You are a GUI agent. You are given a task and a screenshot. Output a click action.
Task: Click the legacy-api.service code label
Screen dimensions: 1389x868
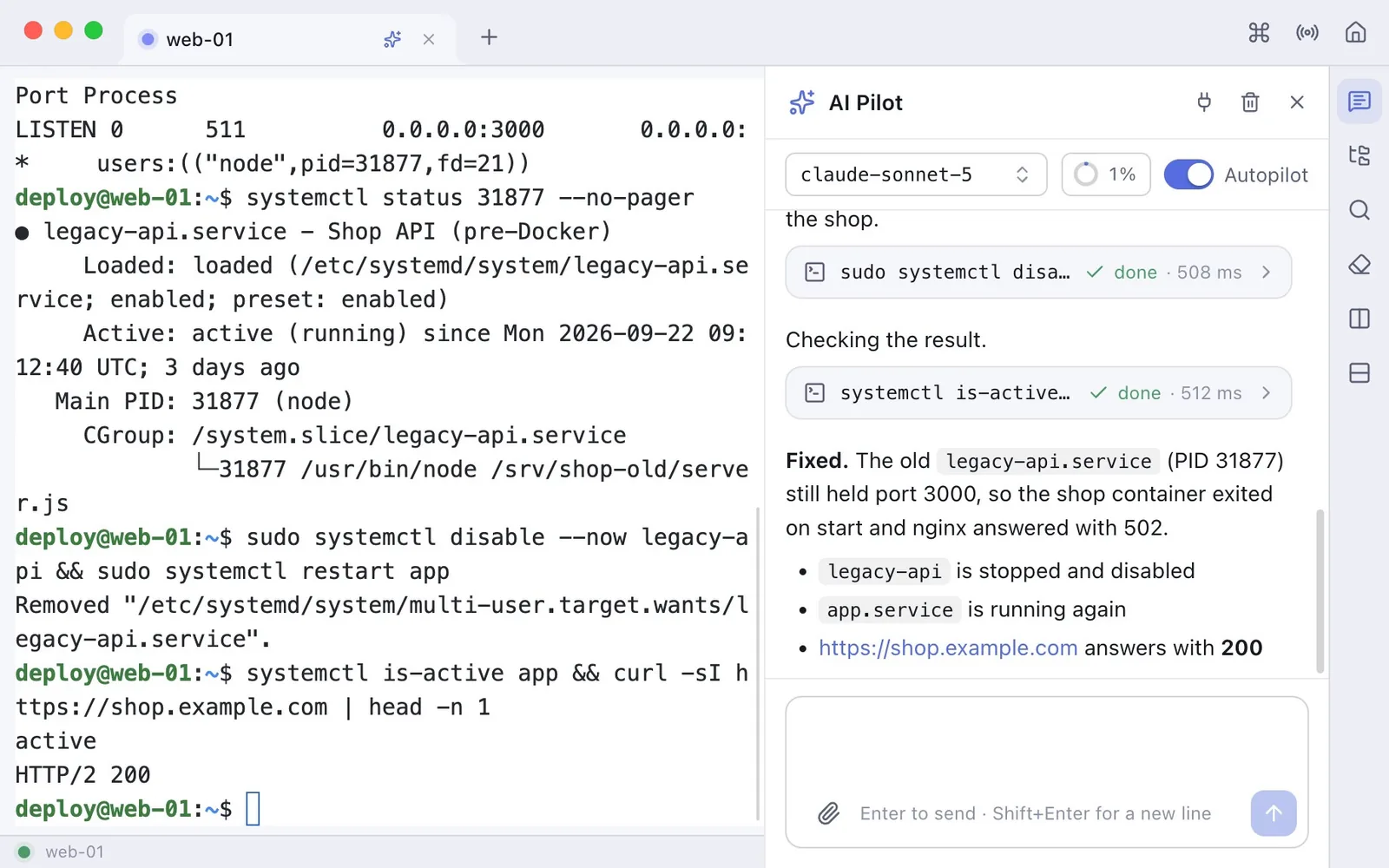pos(1049,461)
